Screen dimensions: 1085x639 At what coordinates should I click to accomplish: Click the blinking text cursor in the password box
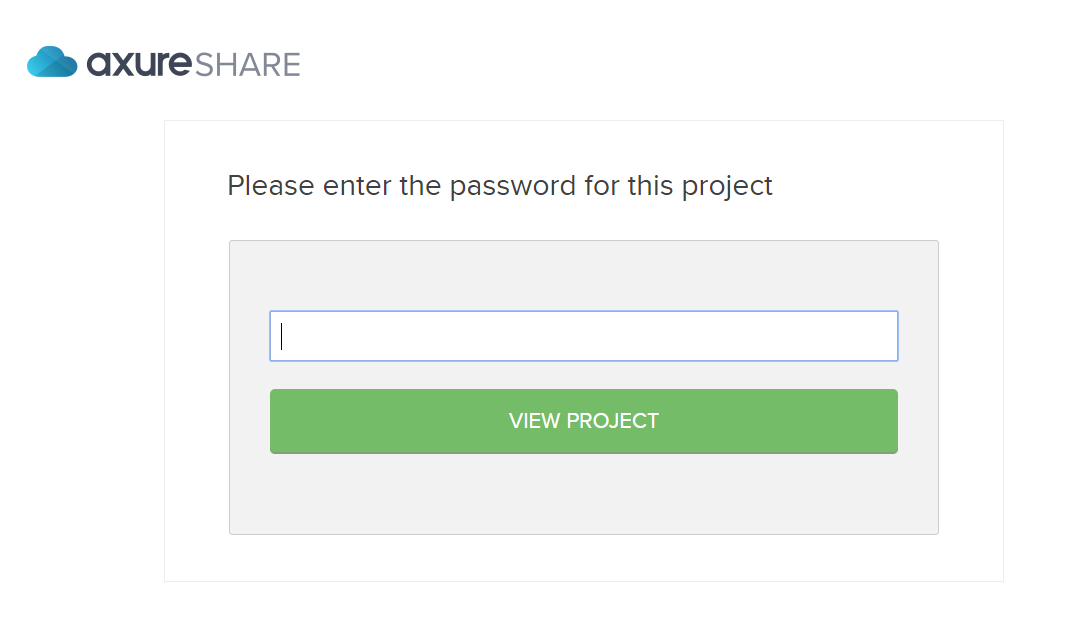282,336
